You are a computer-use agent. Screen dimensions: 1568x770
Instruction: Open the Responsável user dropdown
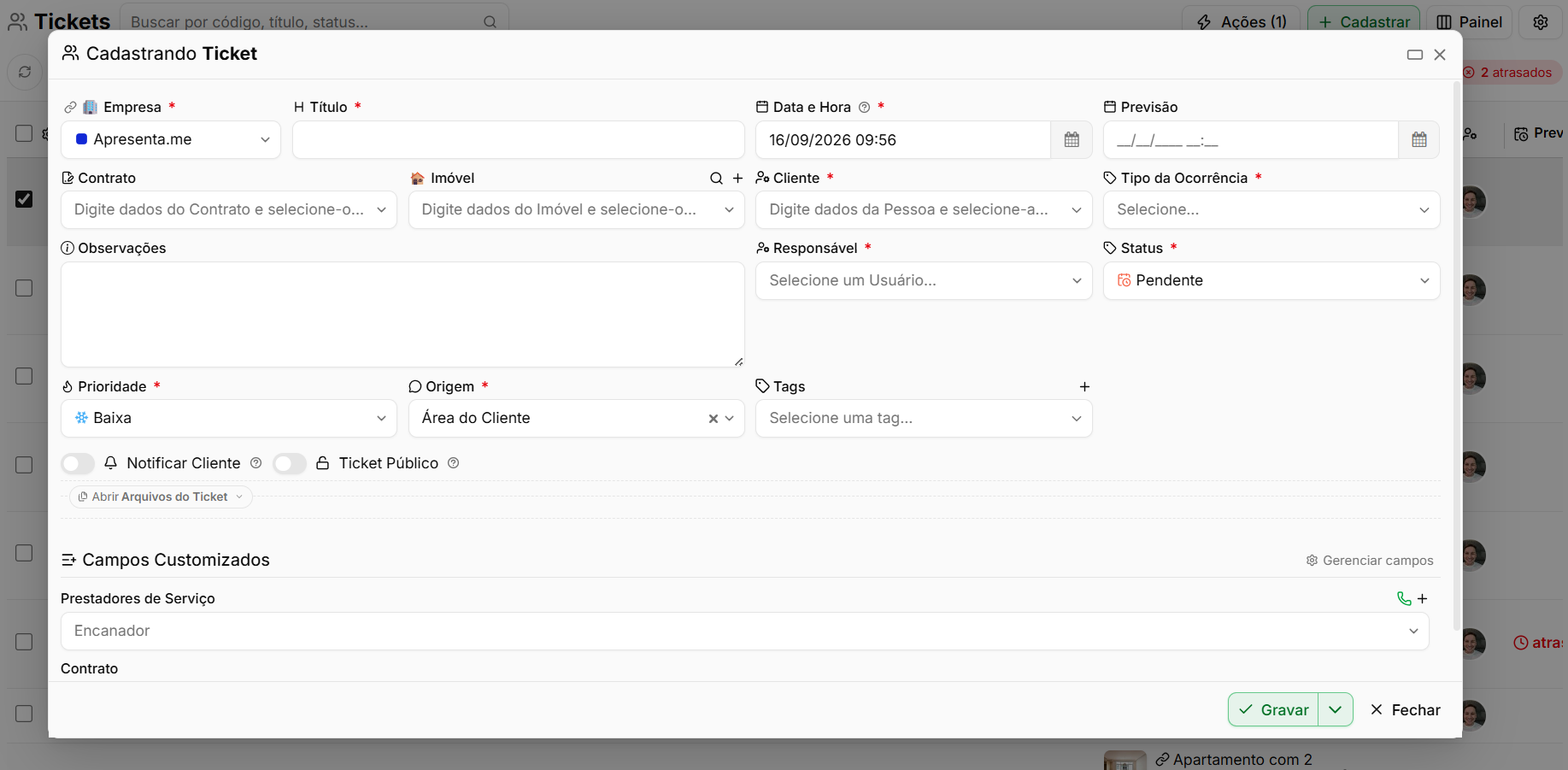pyautogui.click(x=924, y=281)
